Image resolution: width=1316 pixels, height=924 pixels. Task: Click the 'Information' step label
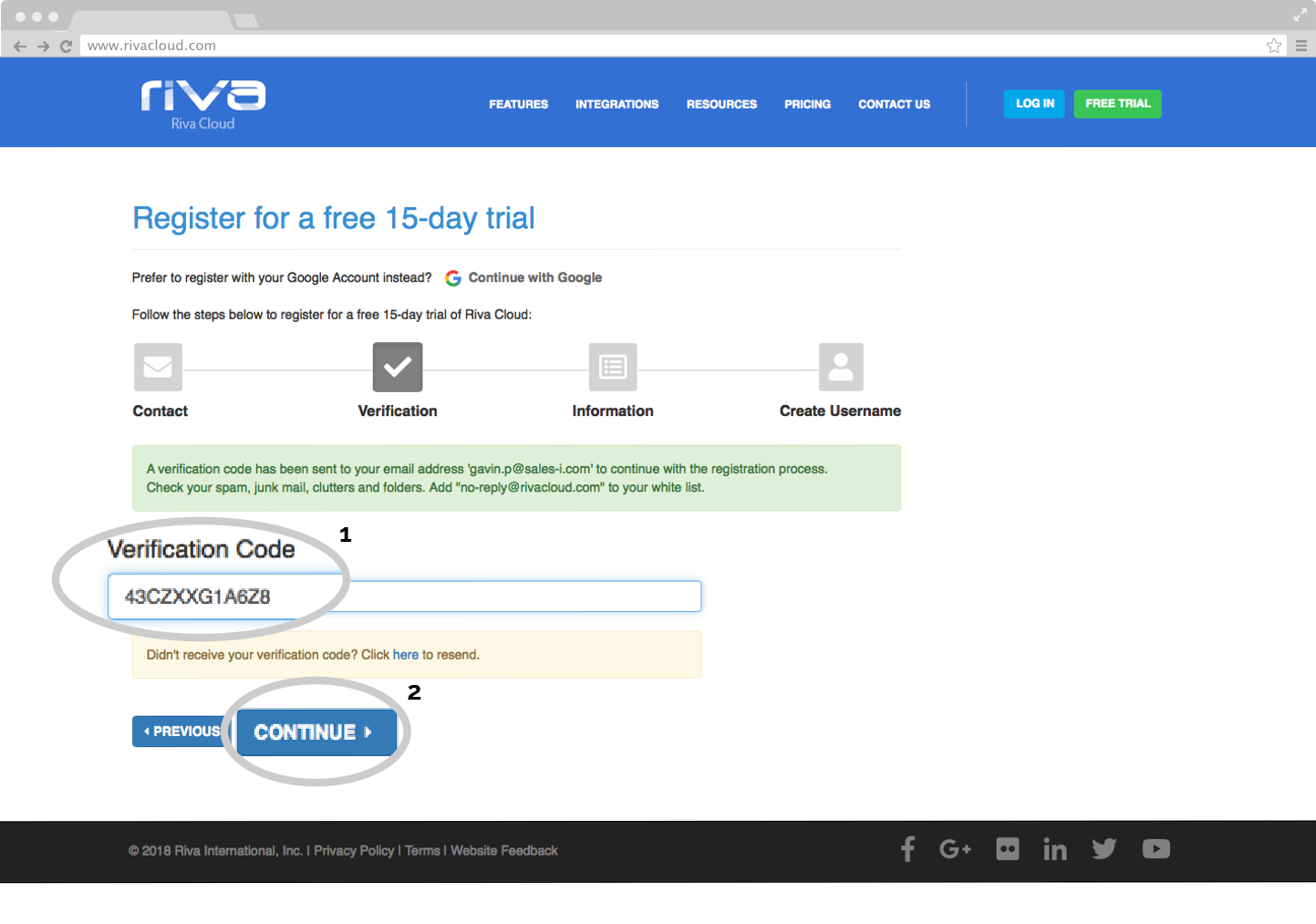click(613, 411)
